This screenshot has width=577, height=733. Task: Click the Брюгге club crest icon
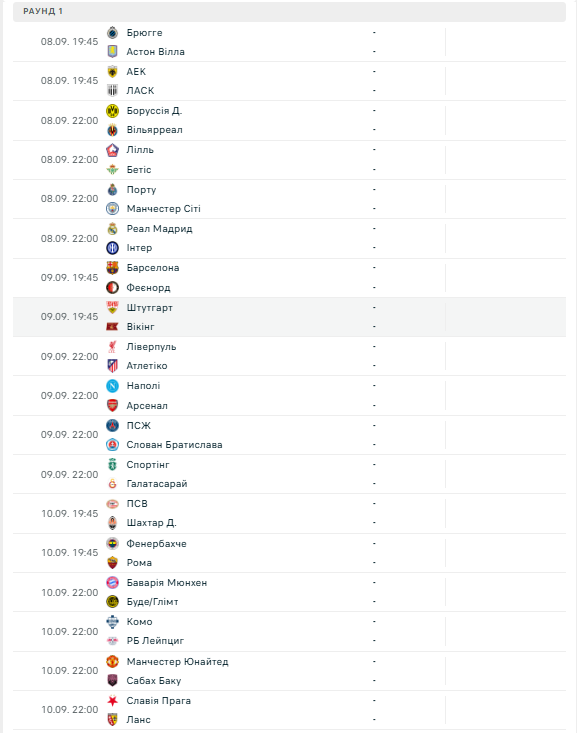coord(112,33)
